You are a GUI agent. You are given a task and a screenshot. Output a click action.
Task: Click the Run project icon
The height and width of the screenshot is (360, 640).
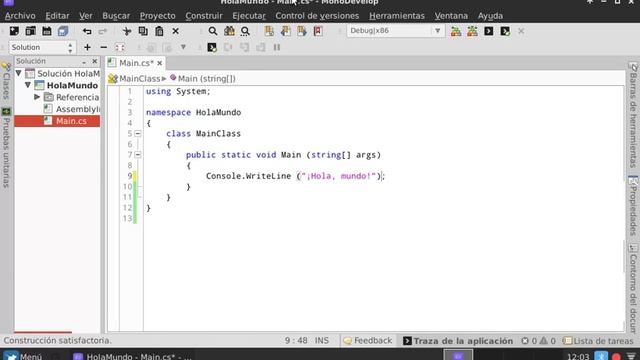click(489, 31)
